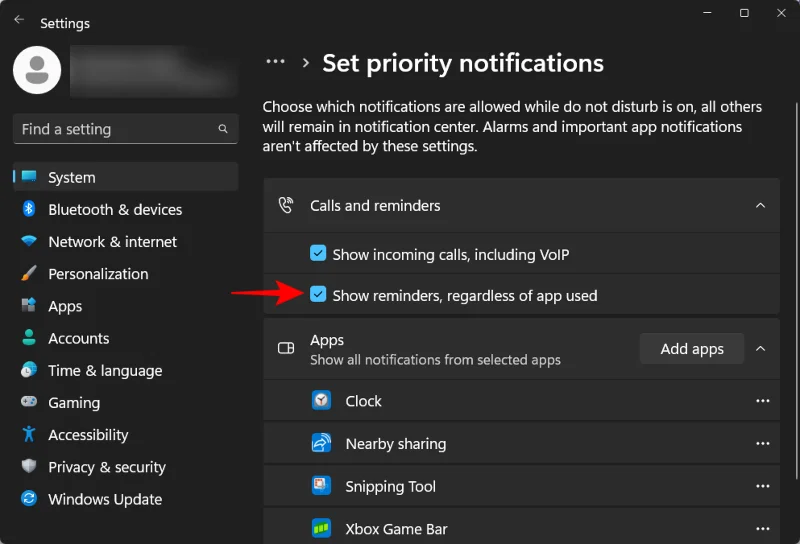Click the Nearby sharing app icon

(x=321, y=443)
